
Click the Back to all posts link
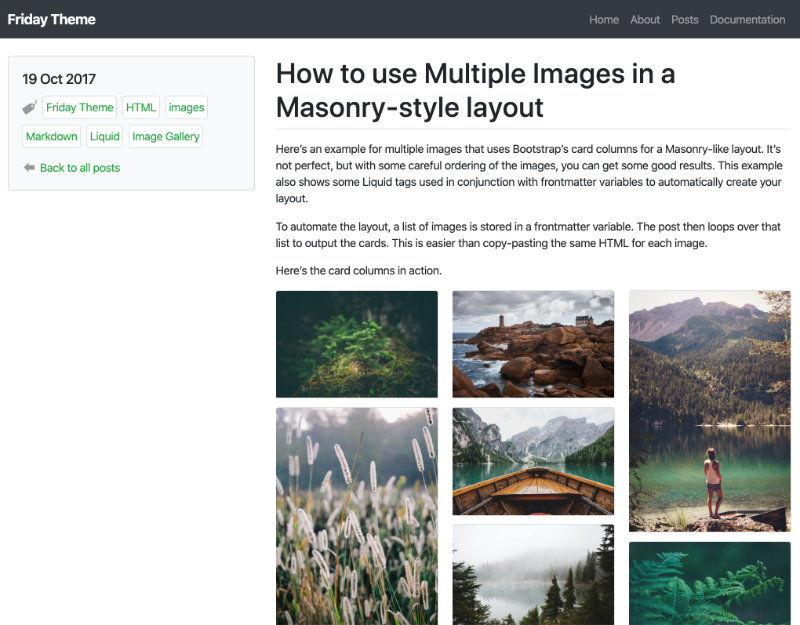[80, 168]
